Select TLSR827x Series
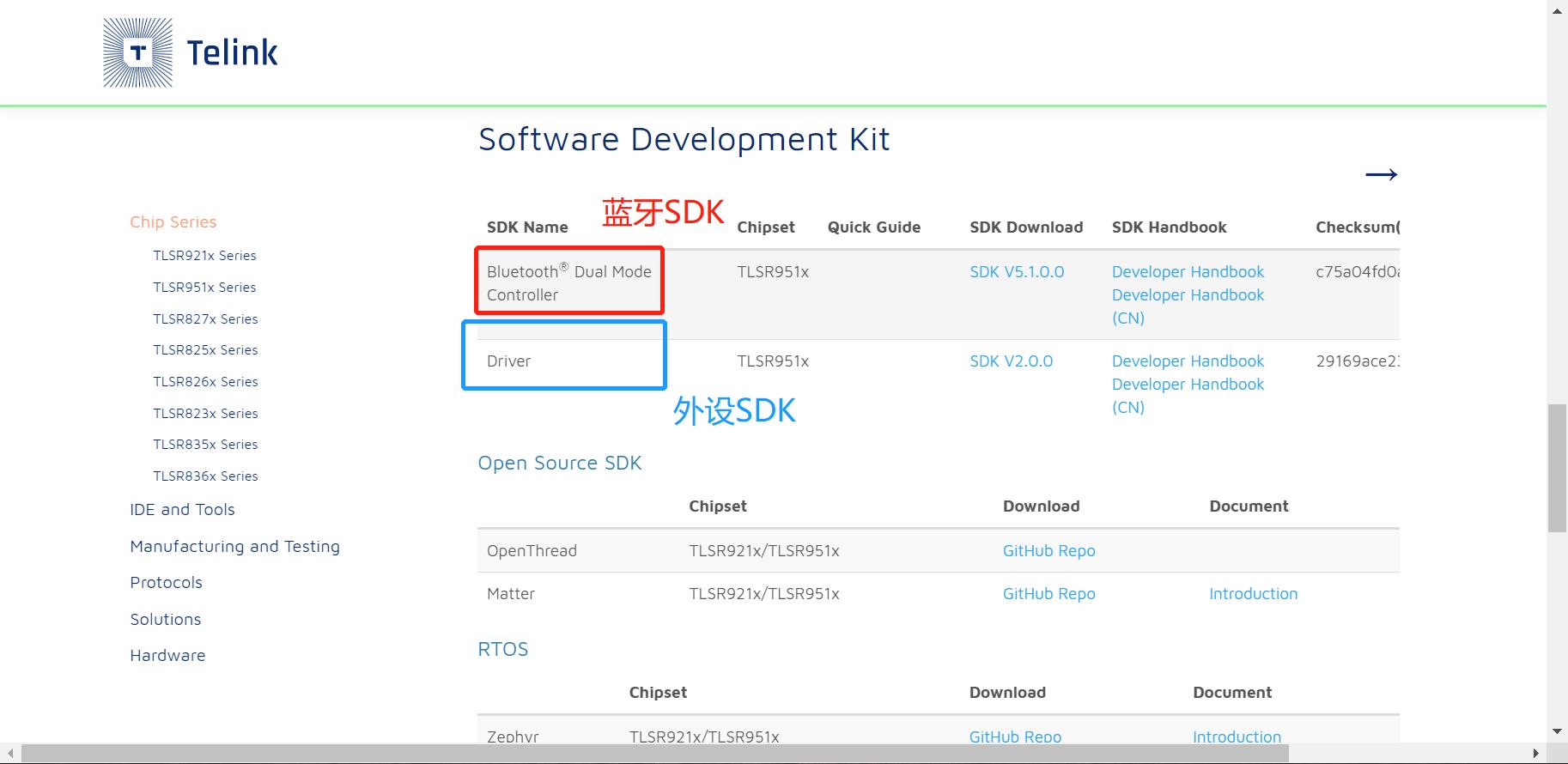The height and width of the screenshot is (764, 1568). (205, 319)
